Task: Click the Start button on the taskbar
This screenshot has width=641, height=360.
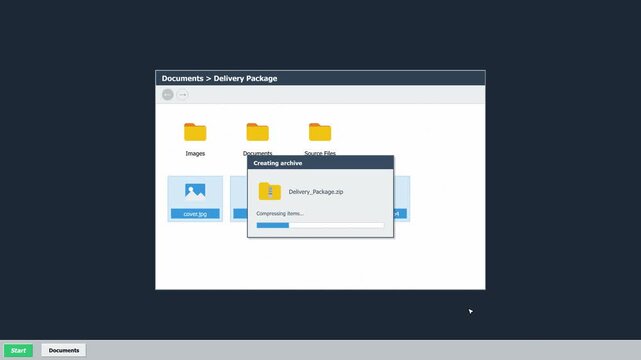Action: point(18,350)
